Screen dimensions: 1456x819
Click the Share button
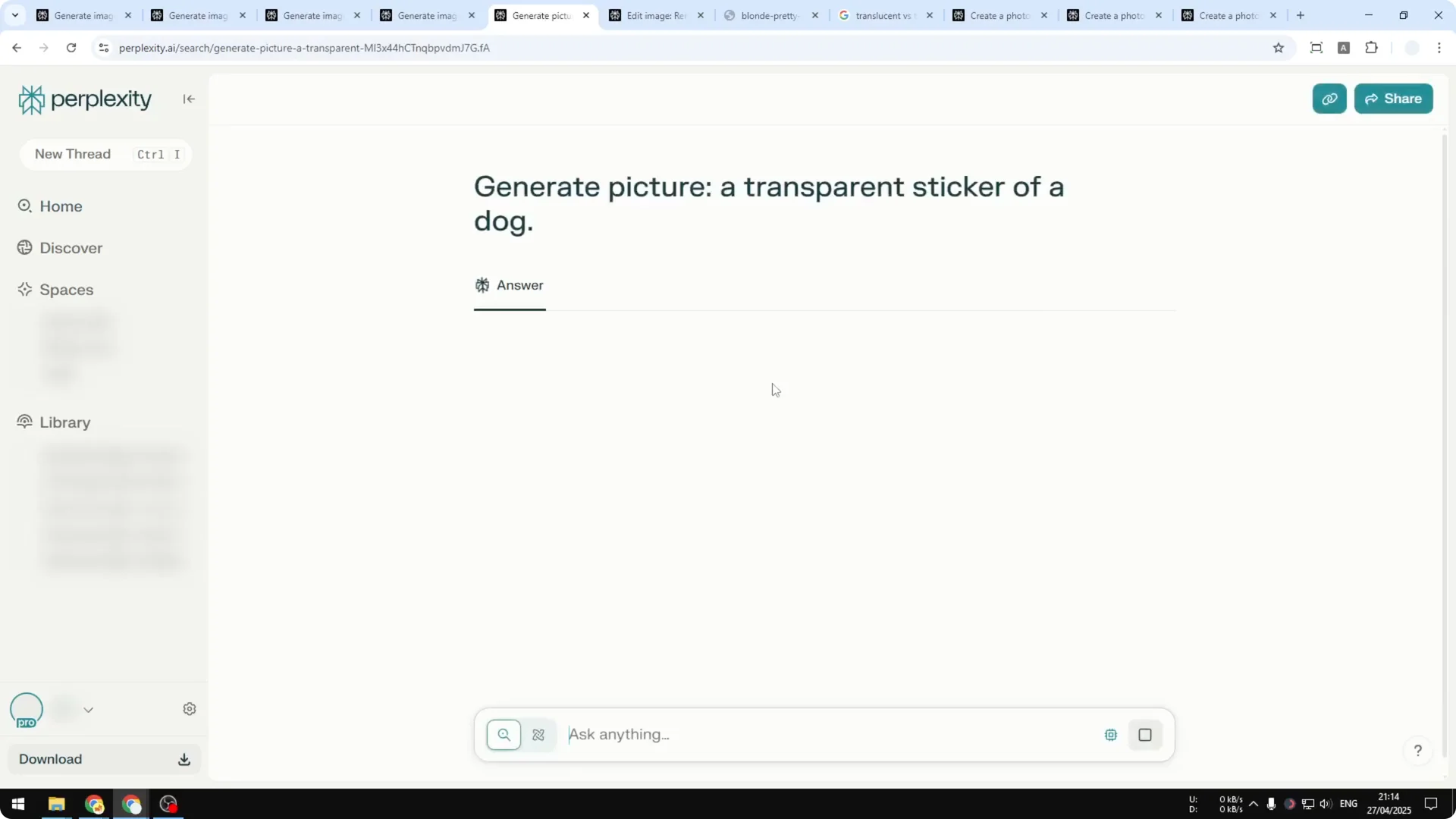1395,99
